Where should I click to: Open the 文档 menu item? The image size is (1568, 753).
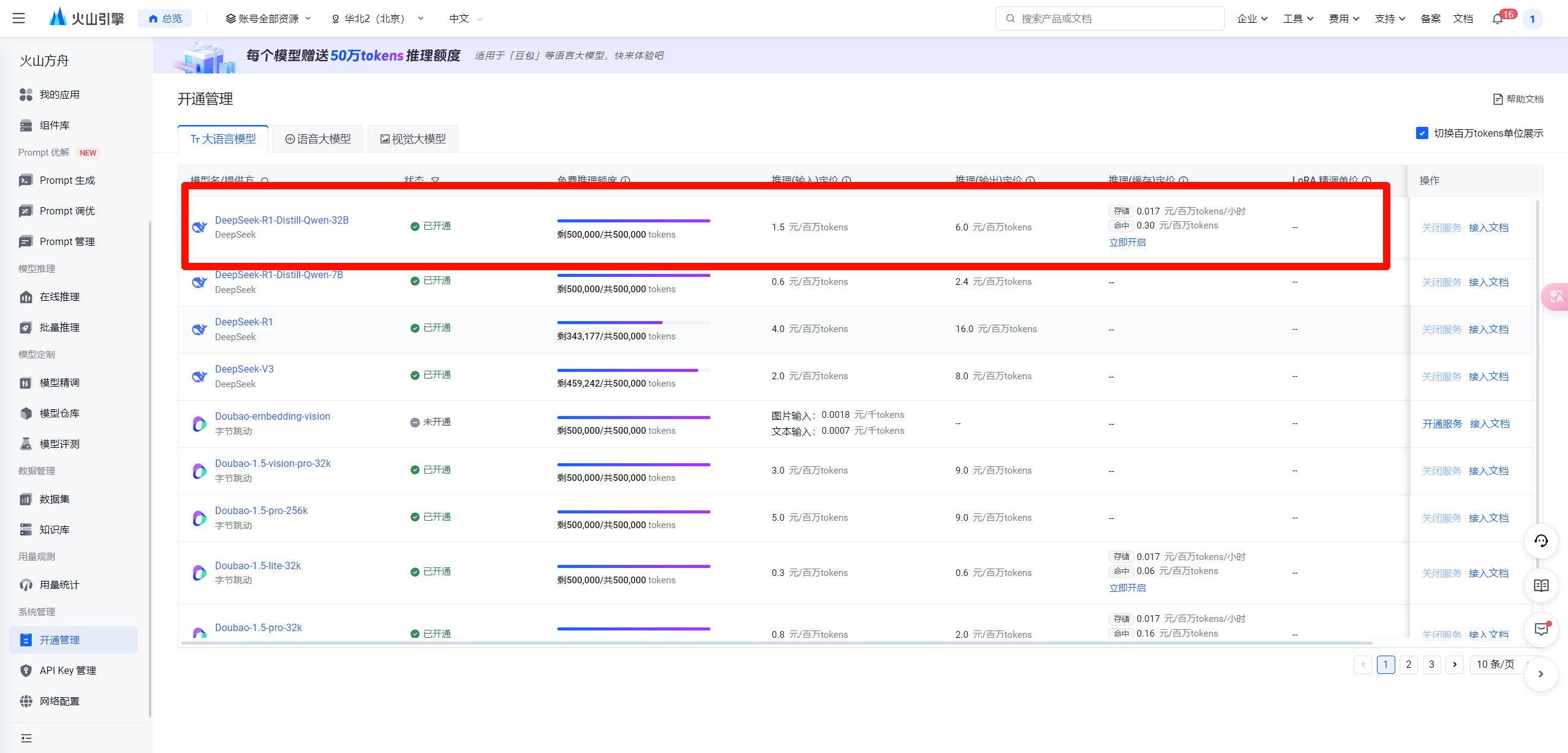(1463, 18)
